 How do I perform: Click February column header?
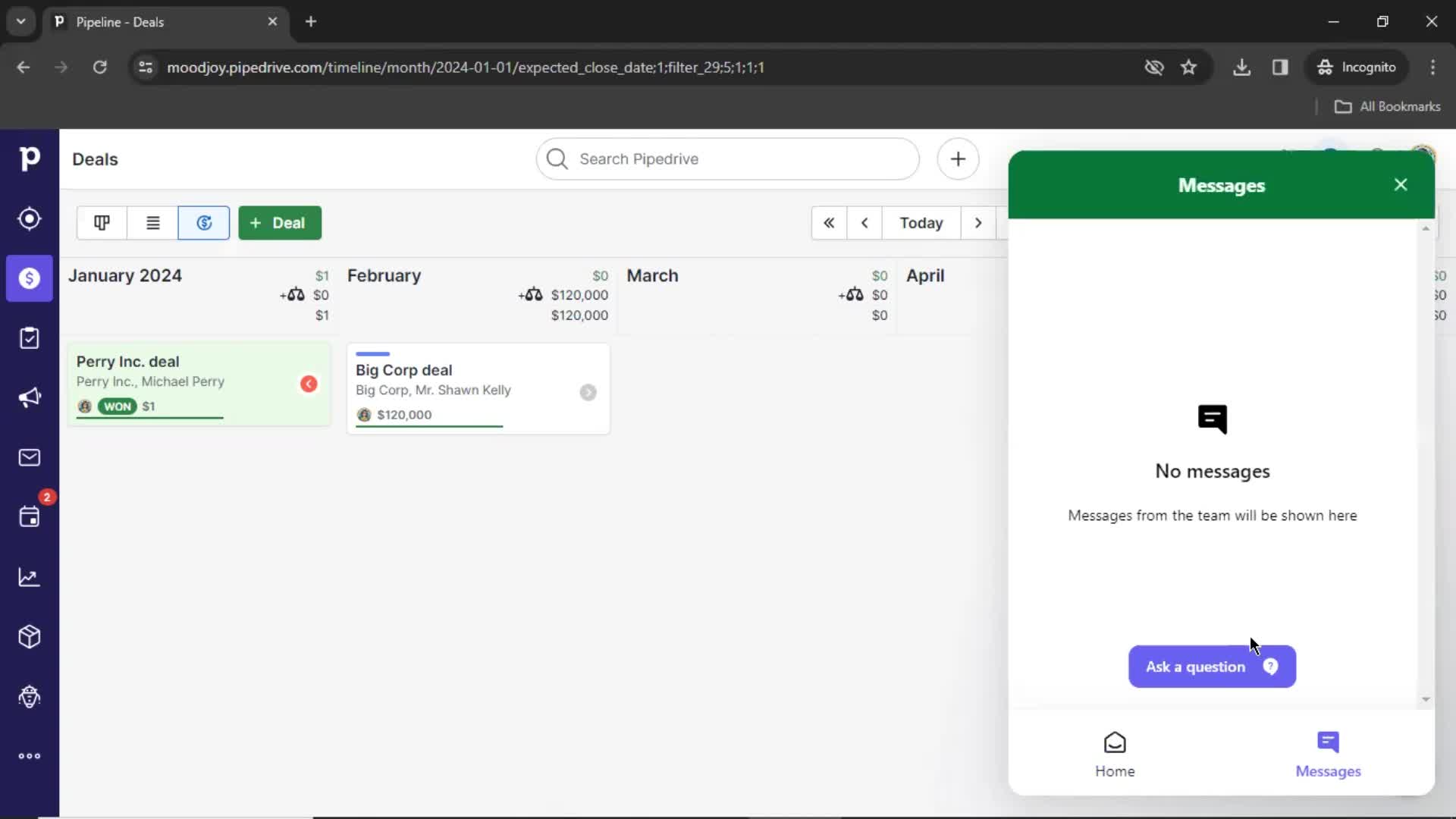click(x=384, y=276)
